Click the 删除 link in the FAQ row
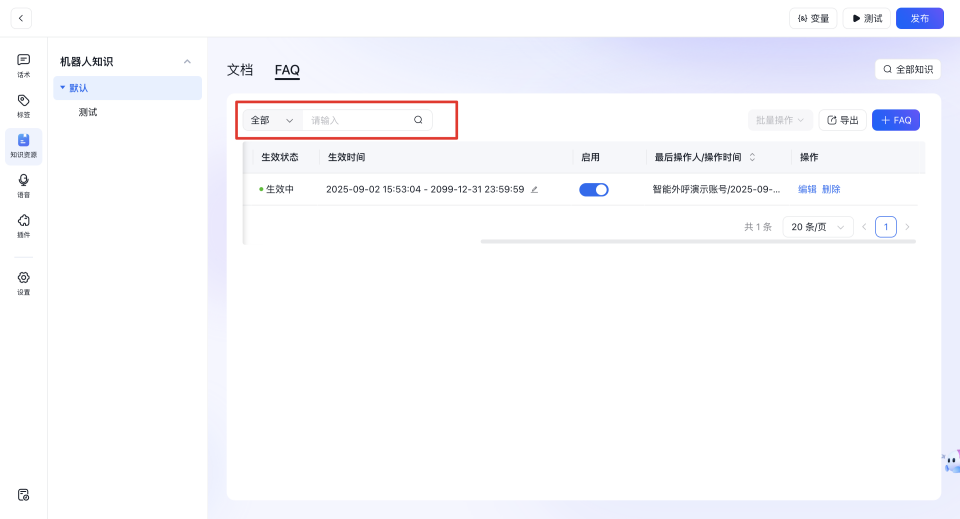The image size is (960, 519). (831, 189)
